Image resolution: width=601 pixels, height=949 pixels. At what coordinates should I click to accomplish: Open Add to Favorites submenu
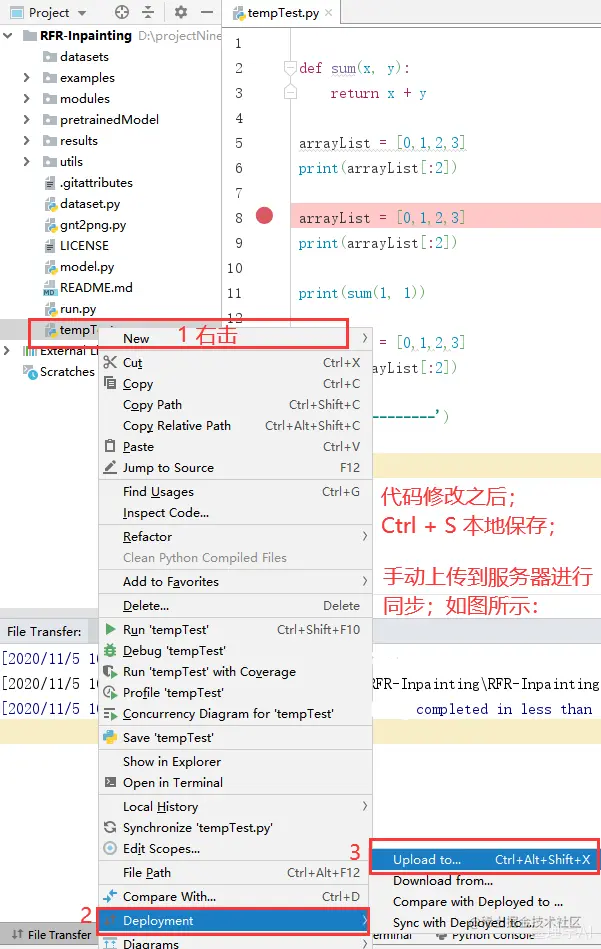pyautogui.click(x=235, y=582)
